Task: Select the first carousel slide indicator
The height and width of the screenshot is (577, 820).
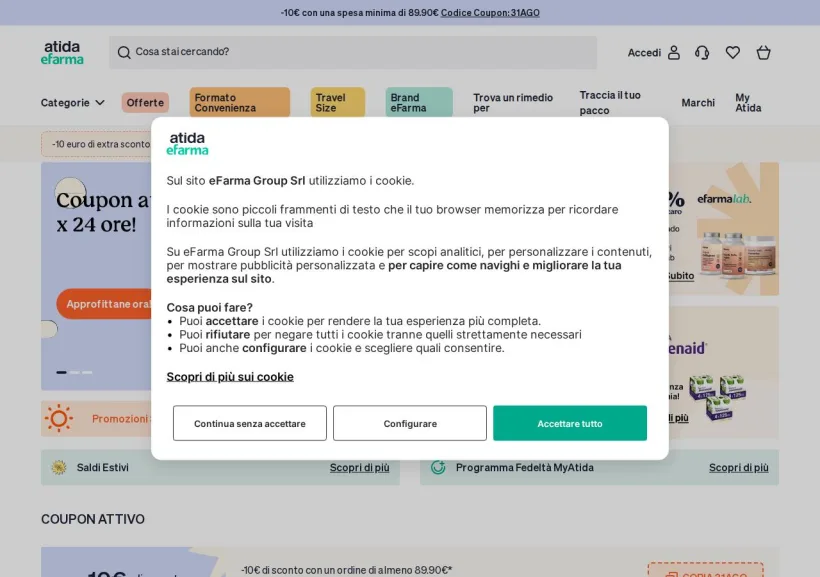Action: click(x=61, y=372)
